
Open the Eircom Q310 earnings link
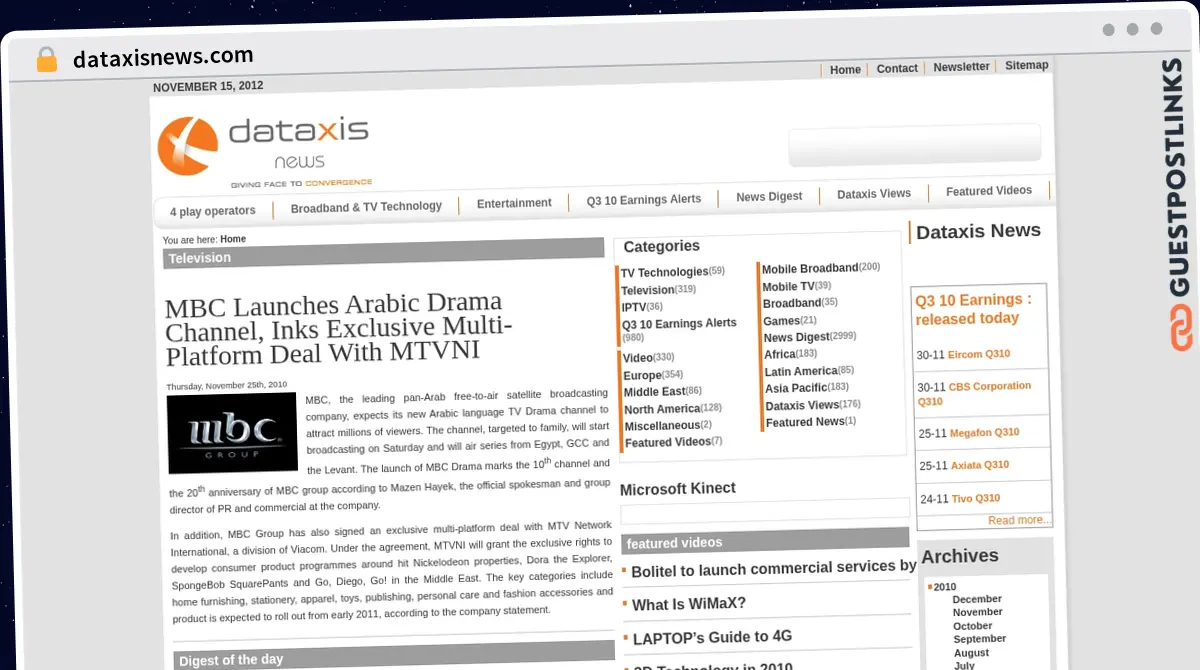[x=979, y=354]
